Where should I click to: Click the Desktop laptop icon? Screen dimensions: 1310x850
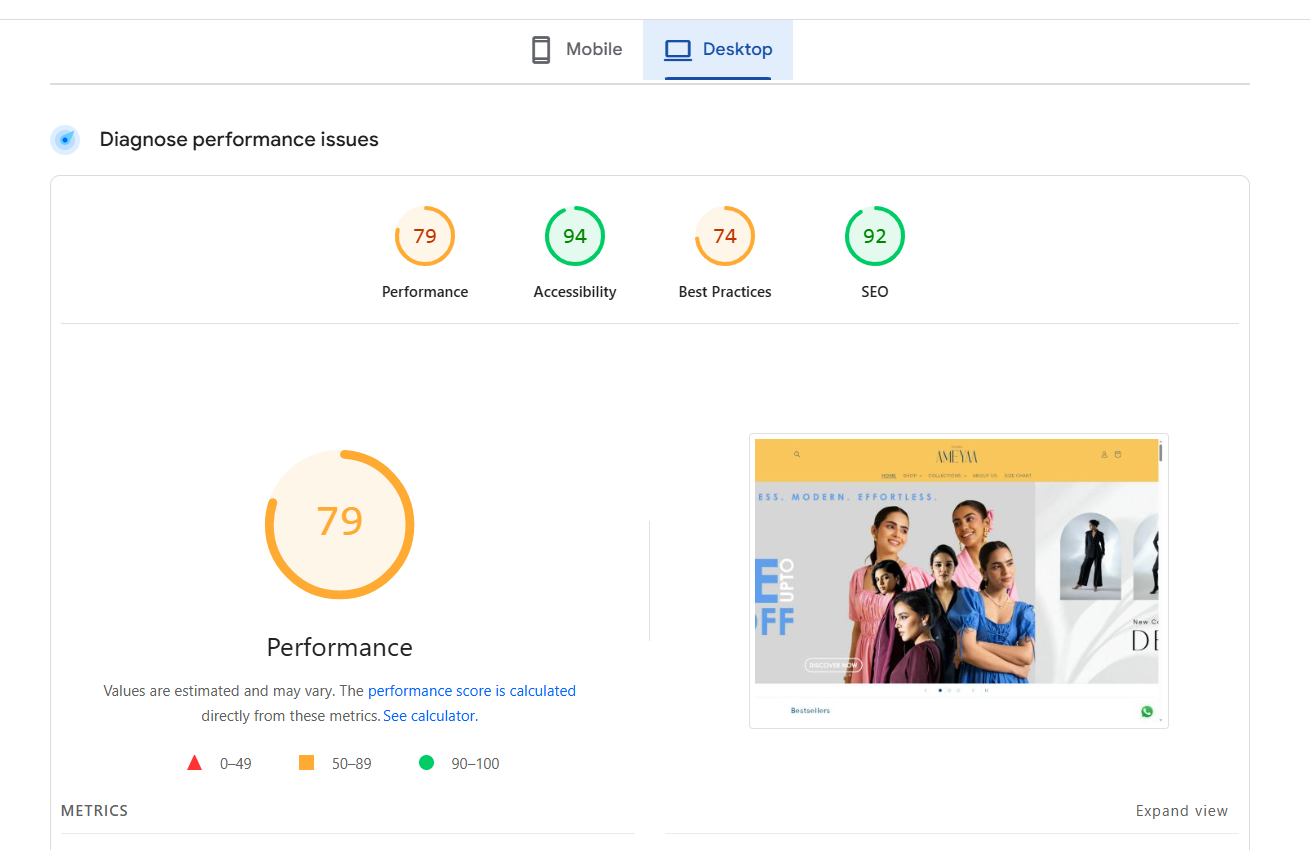pyautogui.click(x=678, y=50)
